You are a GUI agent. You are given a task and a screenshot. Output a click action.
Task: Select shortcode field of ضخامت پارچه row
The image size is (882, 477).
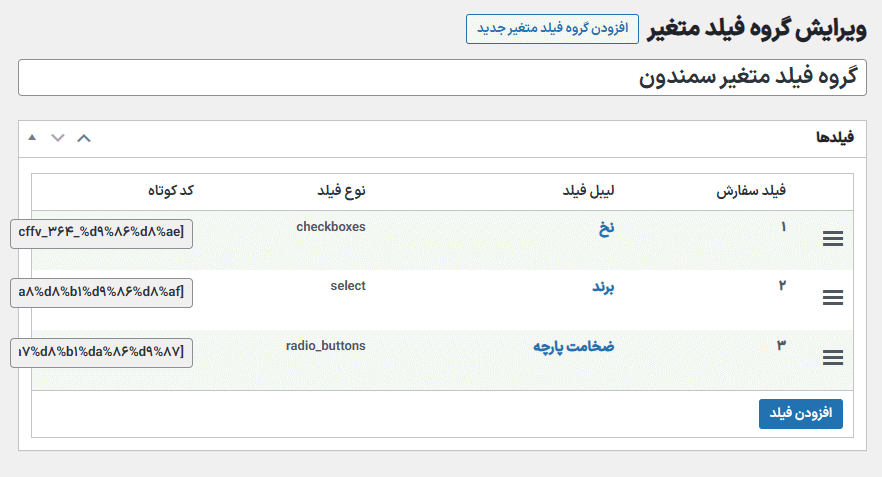pyautogui.click(x=101, y=353)
